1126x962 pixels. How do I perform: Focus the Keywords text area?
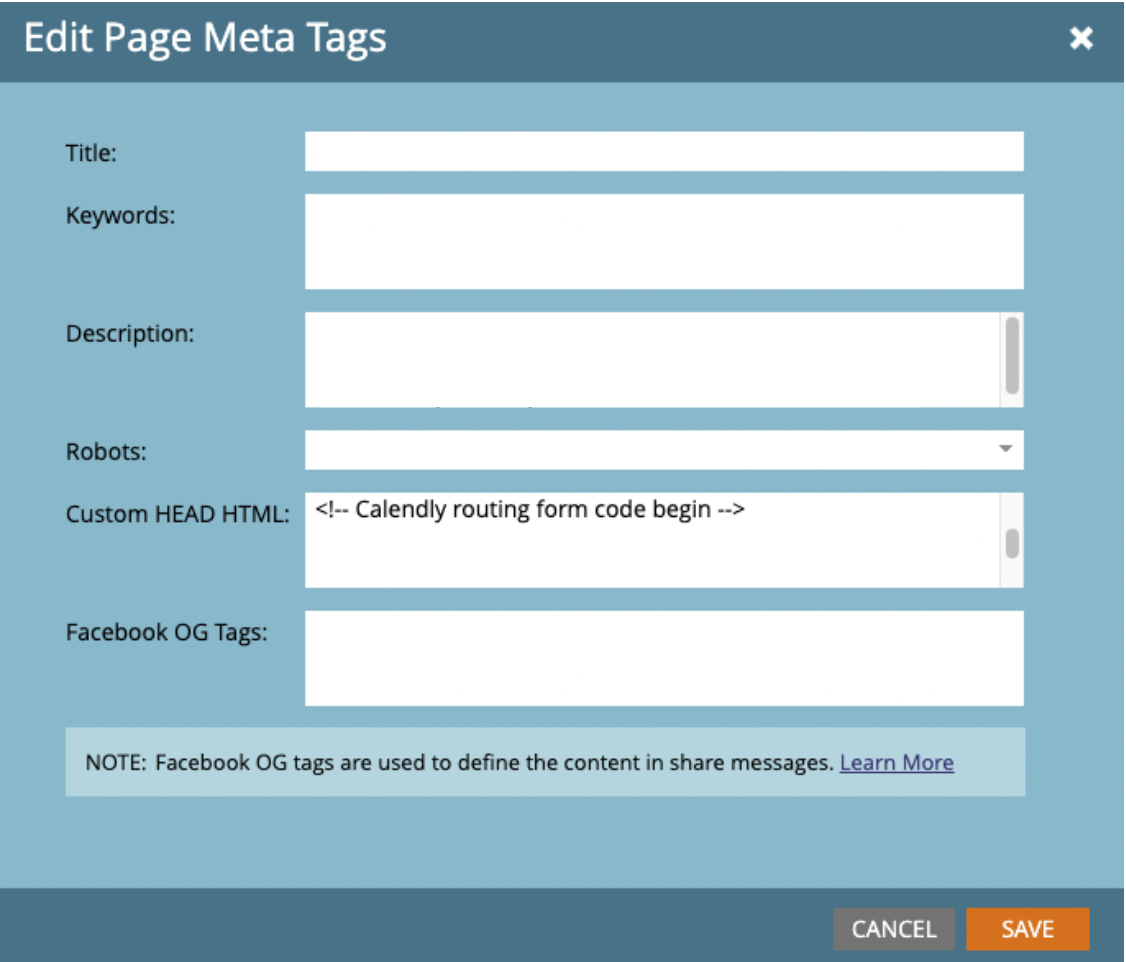663,241
